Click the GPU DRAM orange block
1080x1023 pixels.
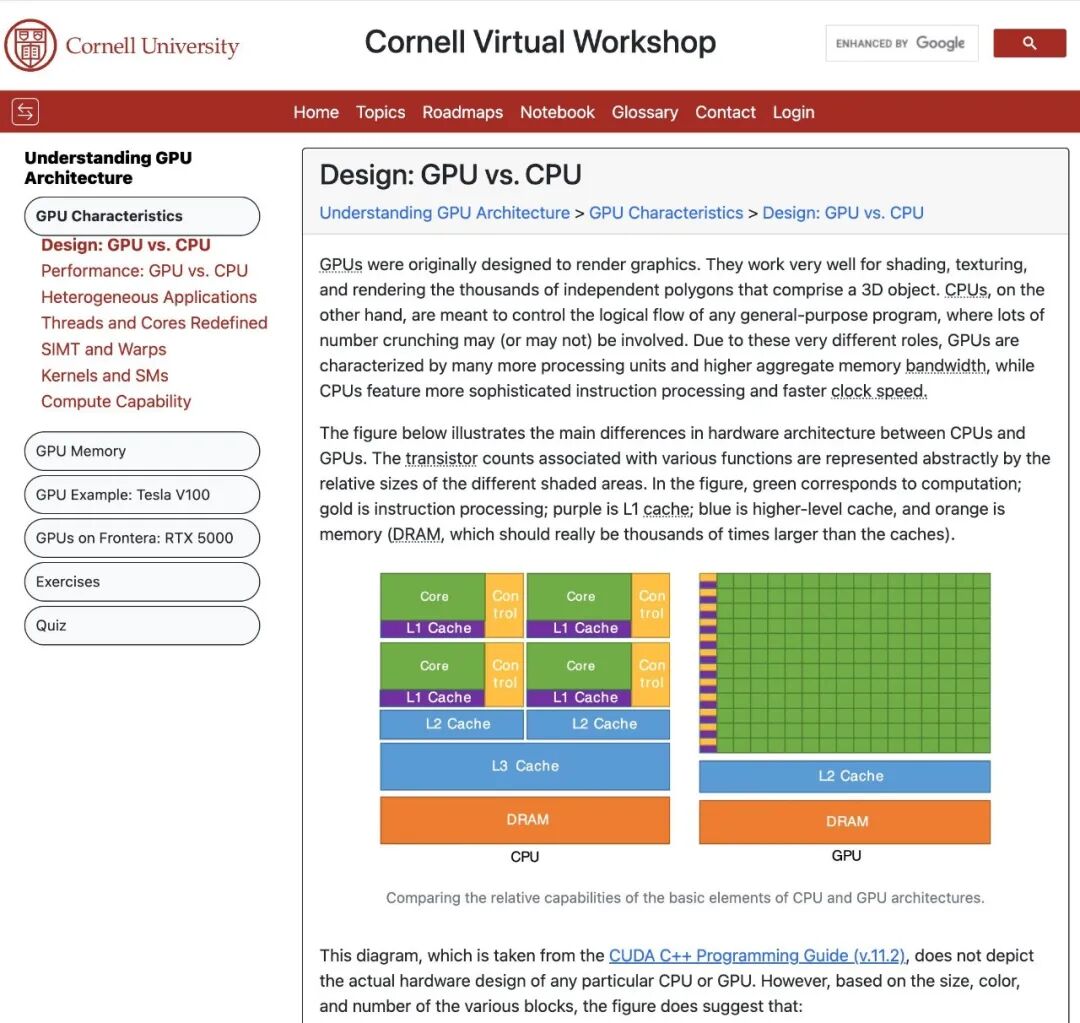pyautogui.click(x=844, y=821)
